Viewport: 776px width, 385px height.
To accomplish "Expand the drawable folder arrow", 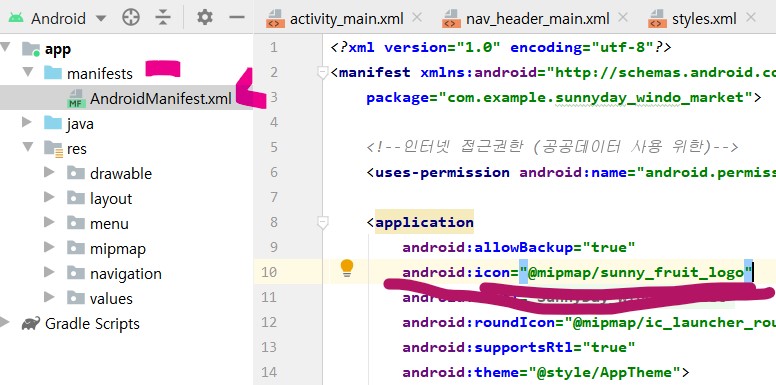I will (49, 172).
